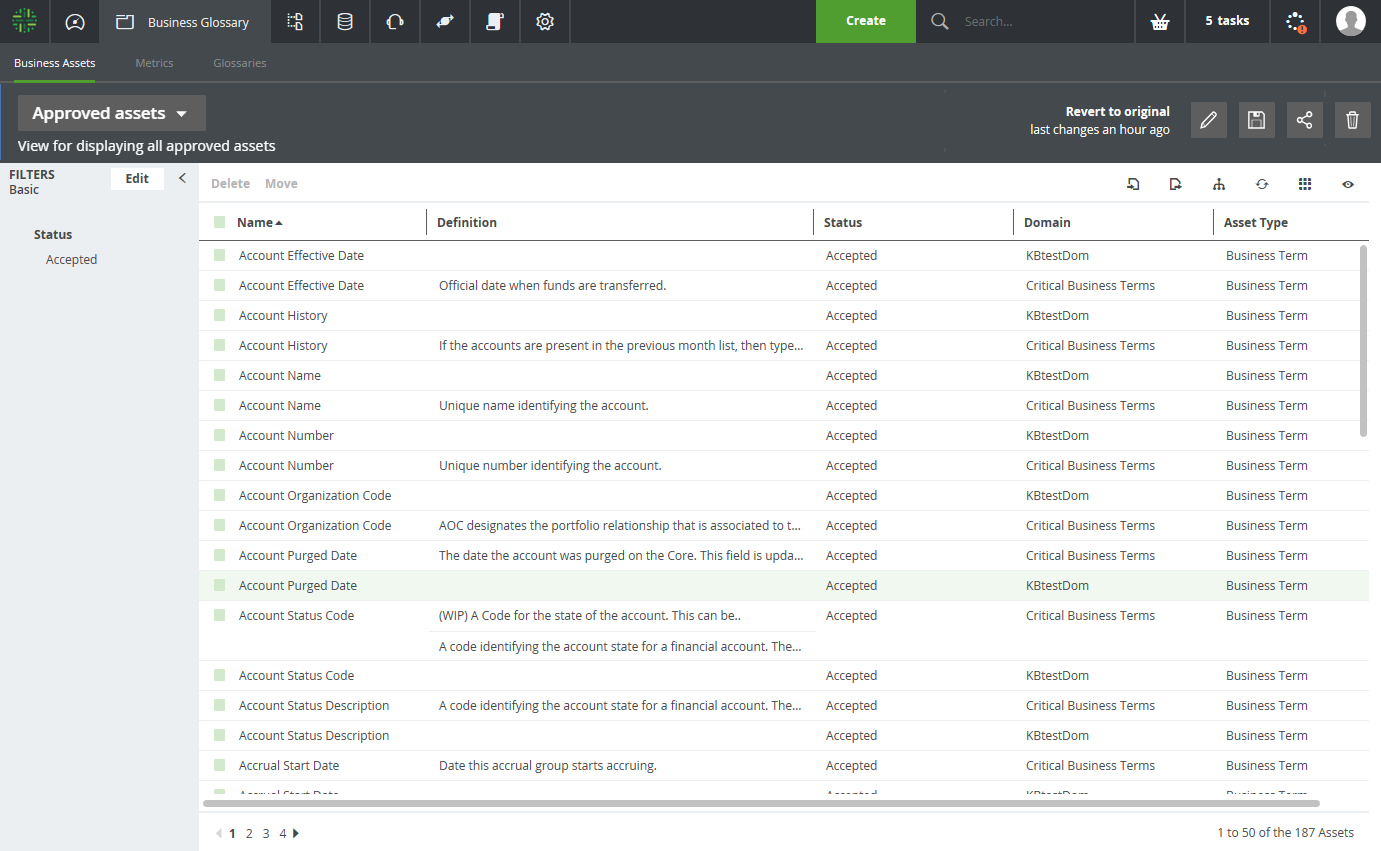The image size is (1381, 851).
Task: Select checkbox for Account Purged Date KBtestDom row
Action: point(219,585)
